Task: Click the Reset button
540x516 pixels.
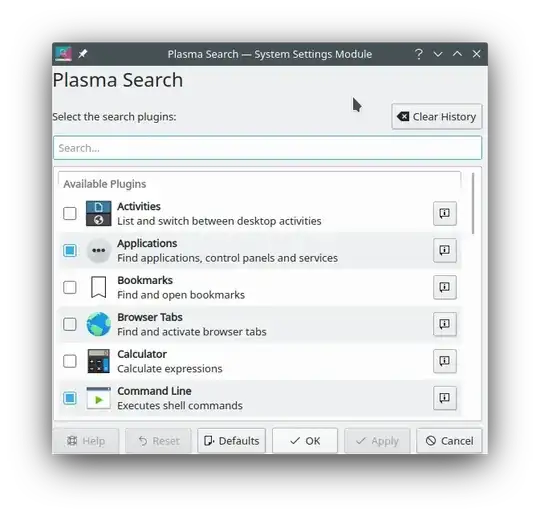Action: pyautogui.click(x=158, y=441)
